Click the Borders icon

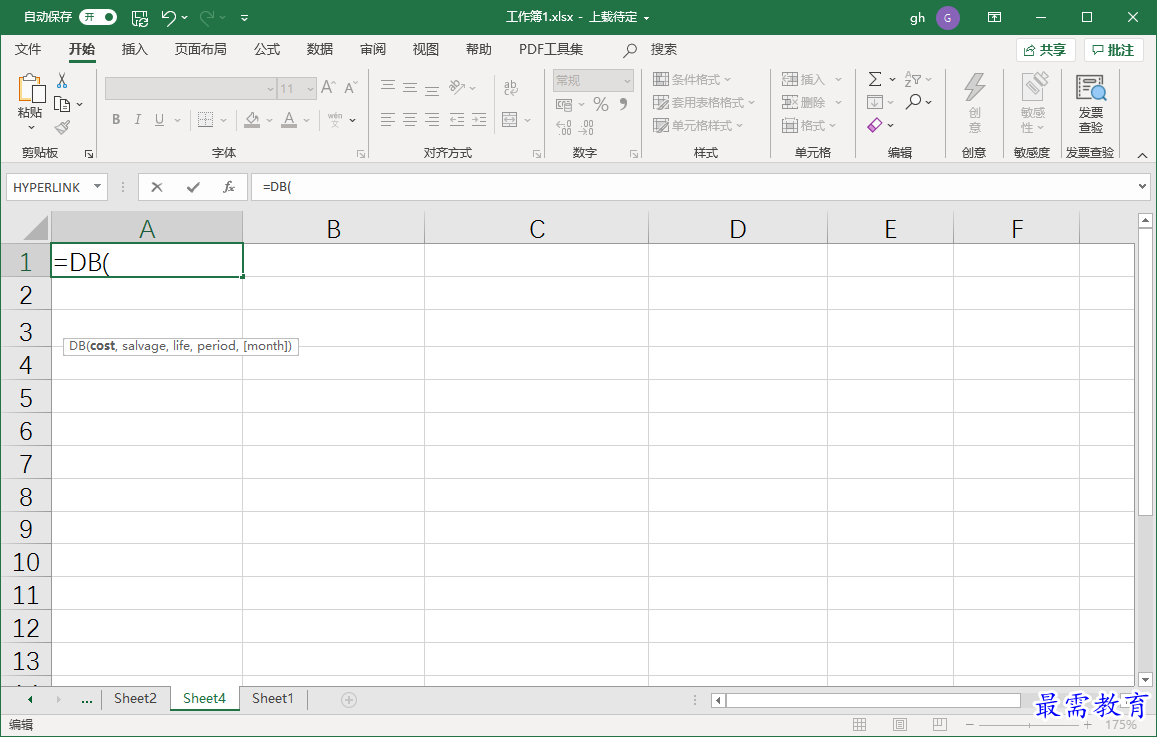tap(206, 120)
